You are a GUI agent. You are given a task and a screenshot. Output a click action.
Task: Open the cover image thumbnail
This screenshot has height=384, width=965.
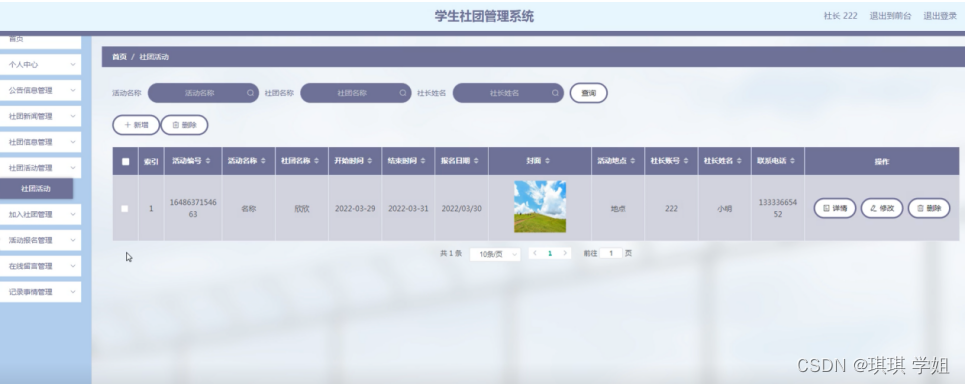(x=540, y=206)
